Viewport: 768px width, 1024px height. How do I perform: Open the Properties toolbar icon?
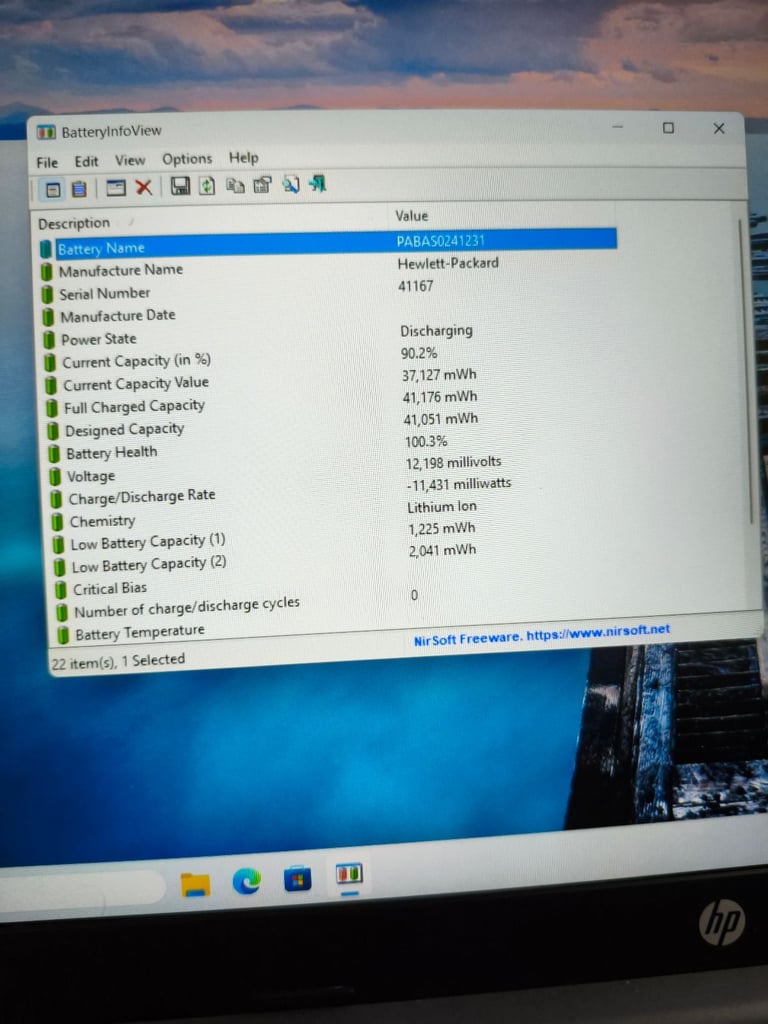(x=263, y=185)
